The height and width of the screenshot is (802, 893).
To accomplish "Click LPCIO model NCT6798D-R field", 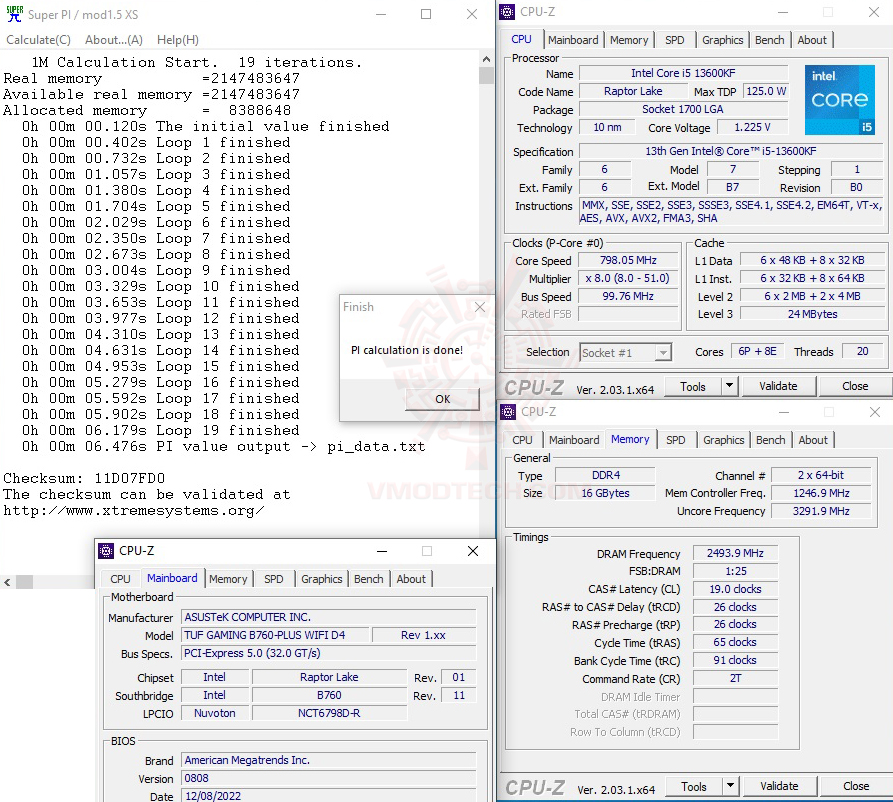I will coord(329,713).
